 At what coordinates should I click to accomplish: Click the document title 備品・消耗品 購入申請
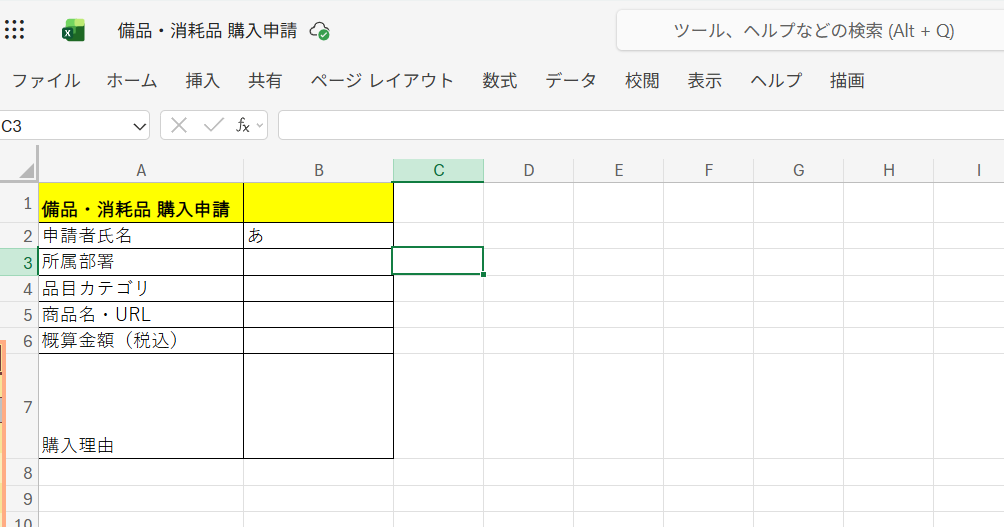(207, 31)
